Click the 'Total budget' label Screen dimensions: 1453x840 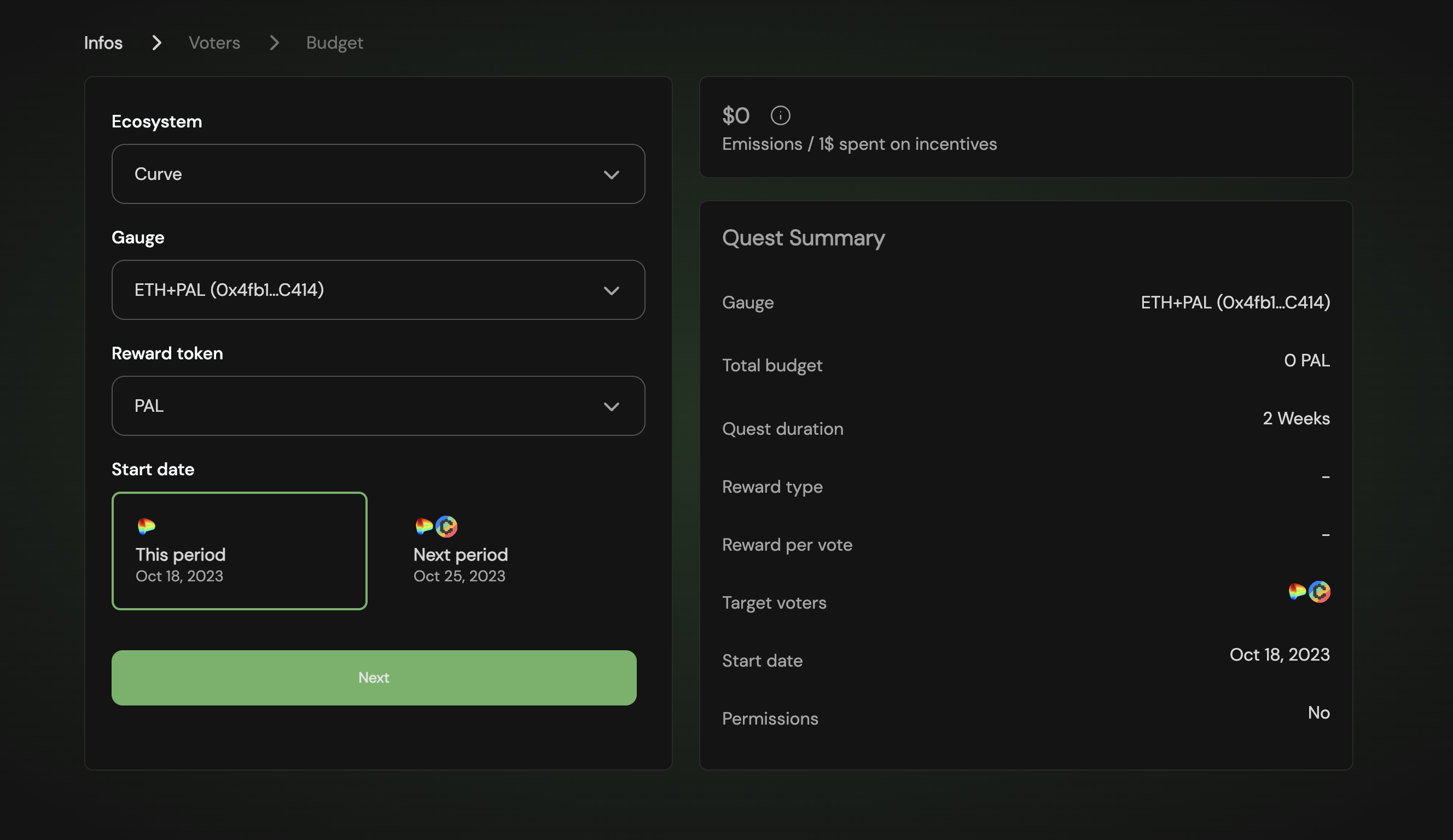coord(772,365)
